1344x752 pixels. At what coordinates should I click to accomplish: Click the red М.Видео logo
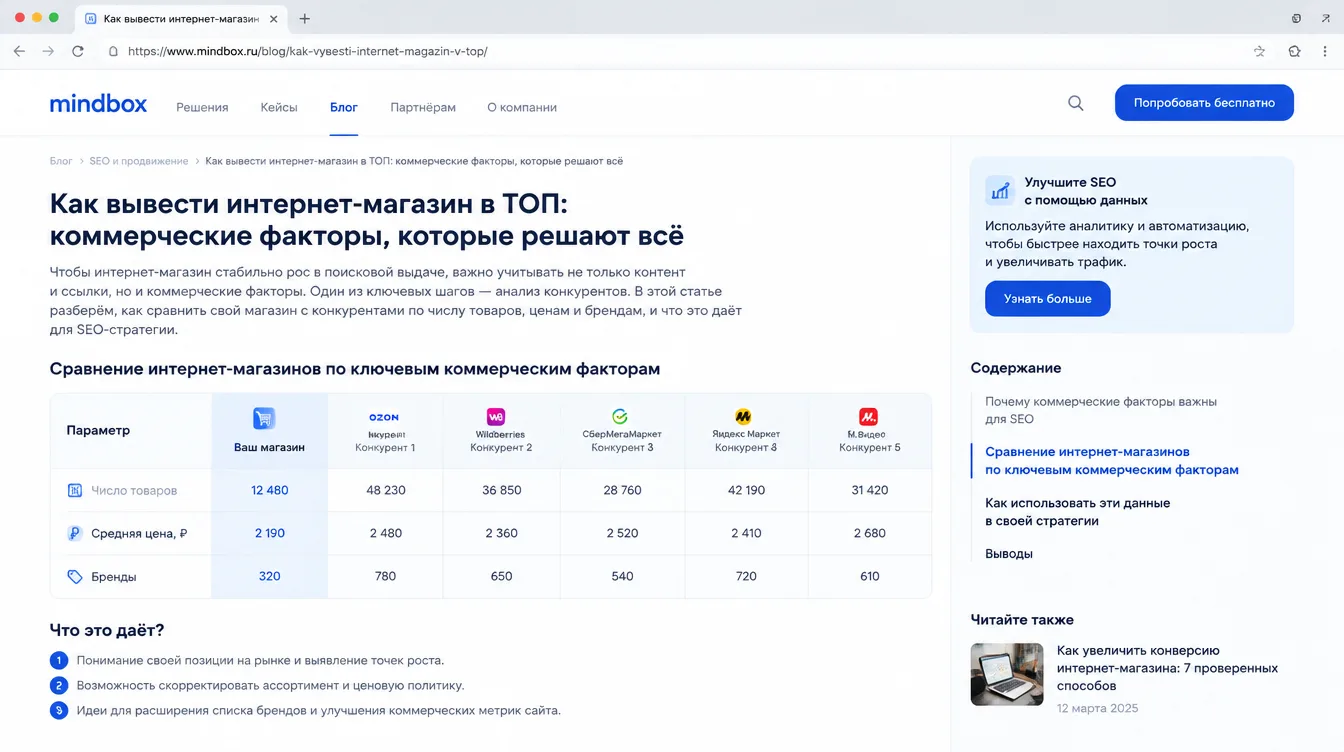pyautogui.click(x=868, y=416)
